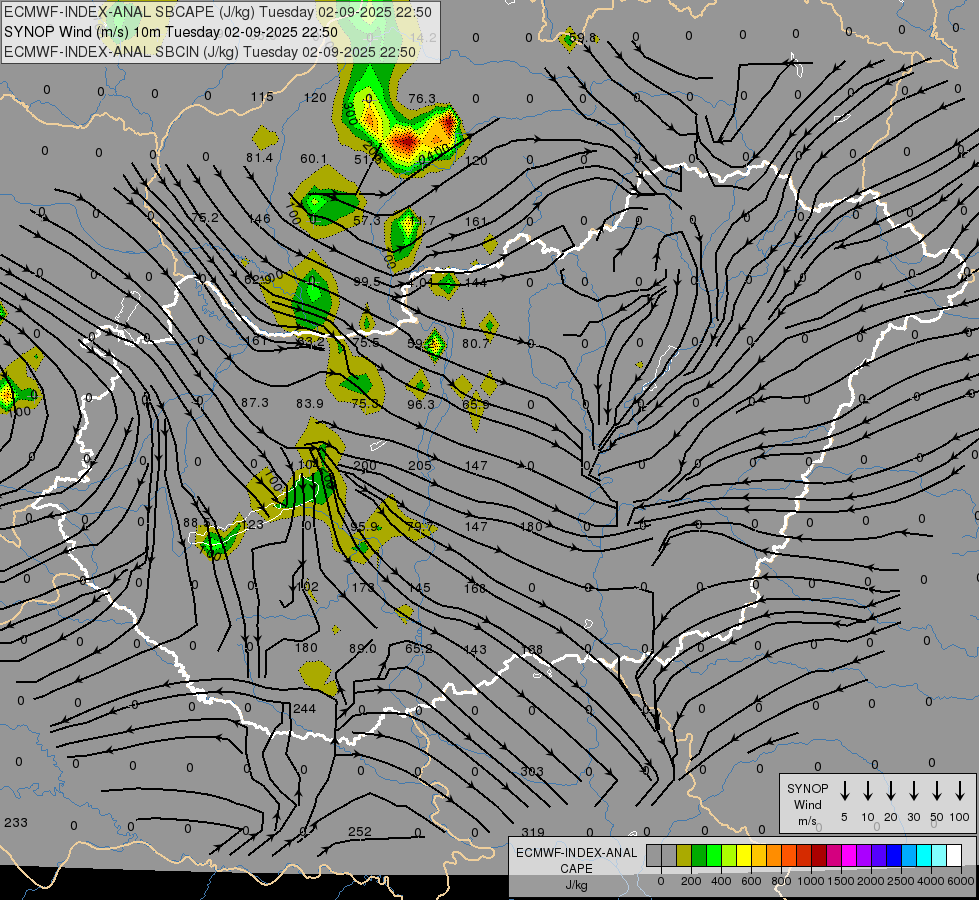This screenshot has width=979, height=900.
Task: Click the map value 87.3
Action: coord(255,403)
